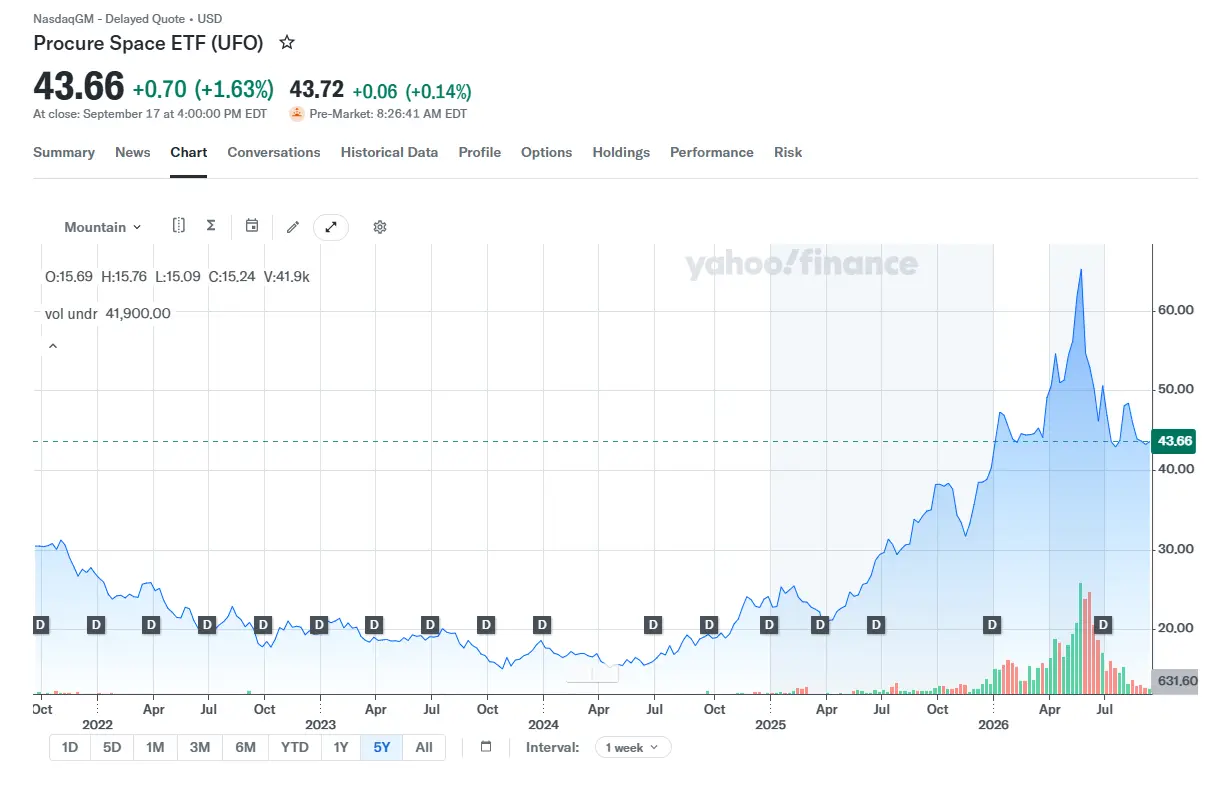The image size is (1216, 801).
Task: Select the 3M range
Action: click(200, 747)
